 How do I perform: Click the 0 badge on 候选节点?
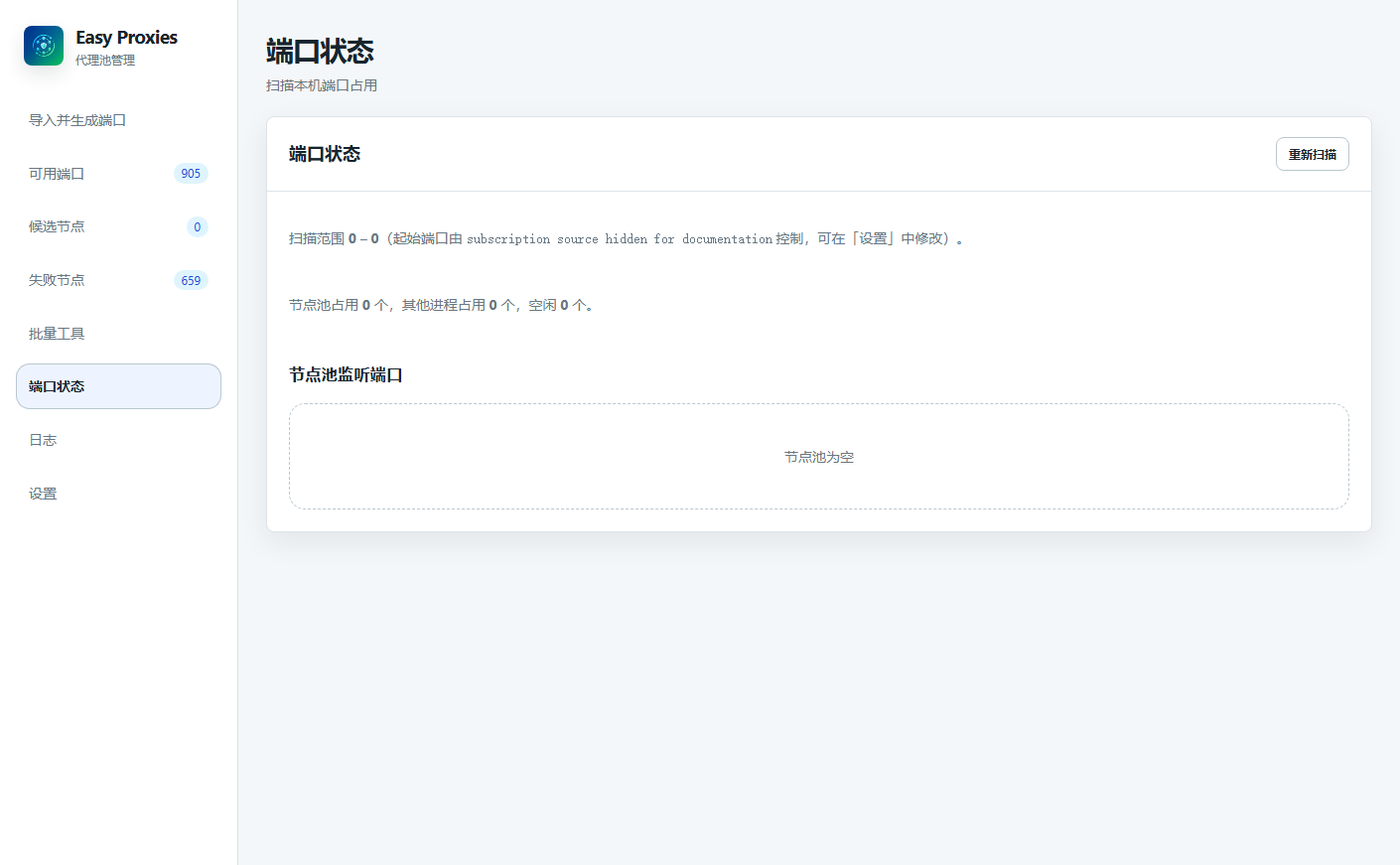[x=198, y=227]
